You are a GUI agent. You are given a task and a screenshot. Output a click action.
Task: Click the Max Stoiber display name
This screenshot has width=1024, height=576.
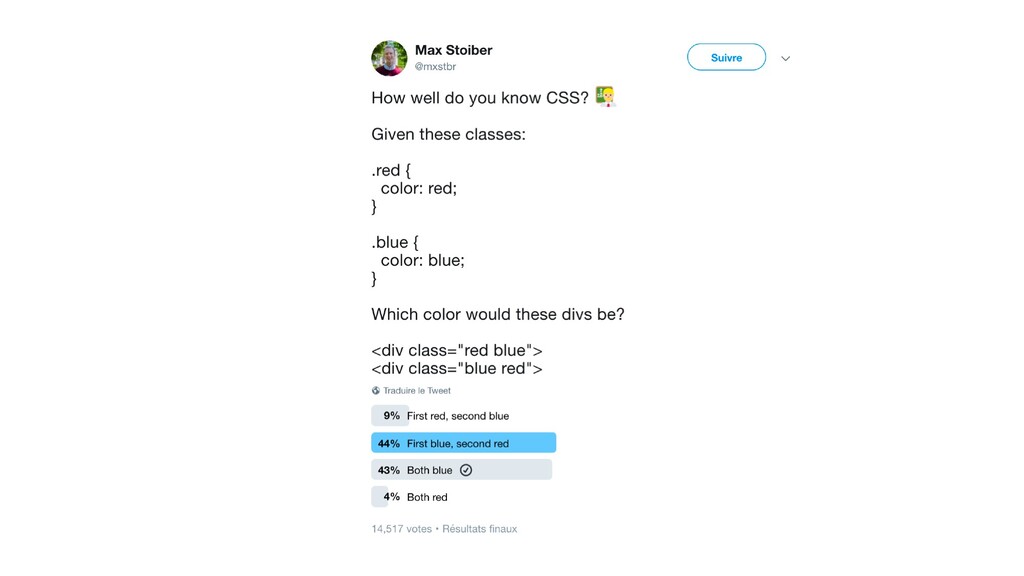point(453,50)
